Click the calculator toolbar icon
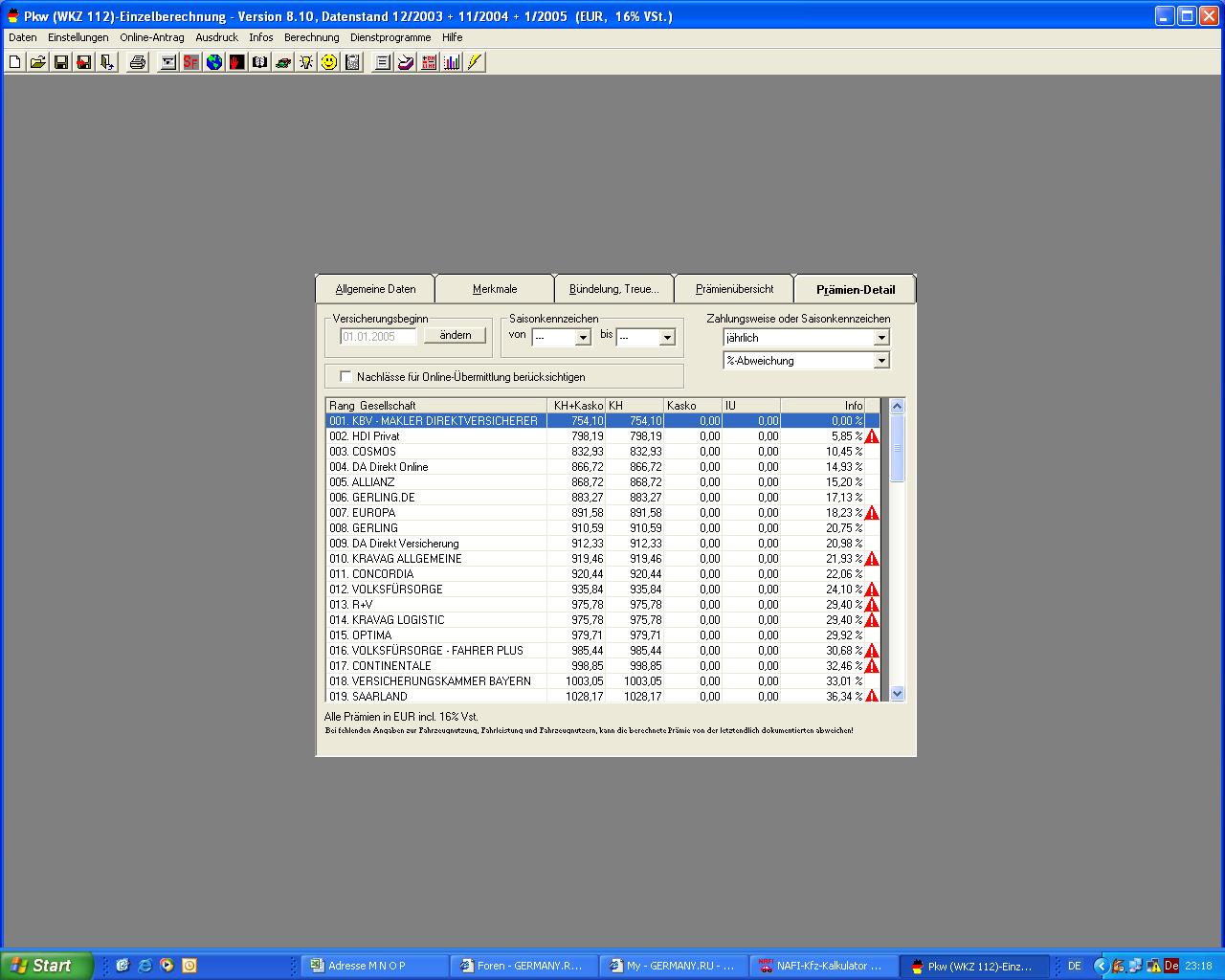The image size is (1225, 980). 352,62
